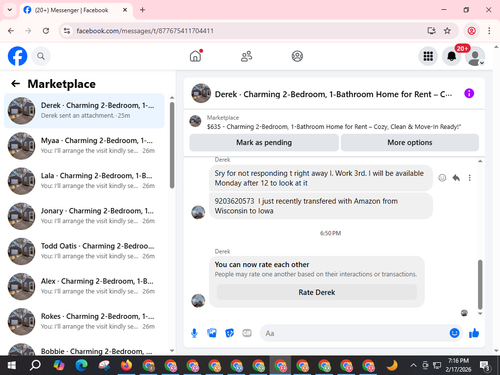Click Rate Derek button
Viewport: 500px width, 375px height.
click(317, 292)
